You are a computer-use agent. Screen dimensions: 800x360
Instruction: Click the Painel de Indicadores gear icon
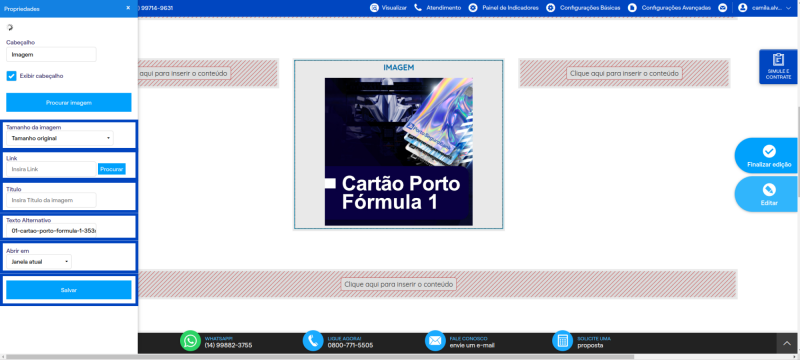coord(473,8)
